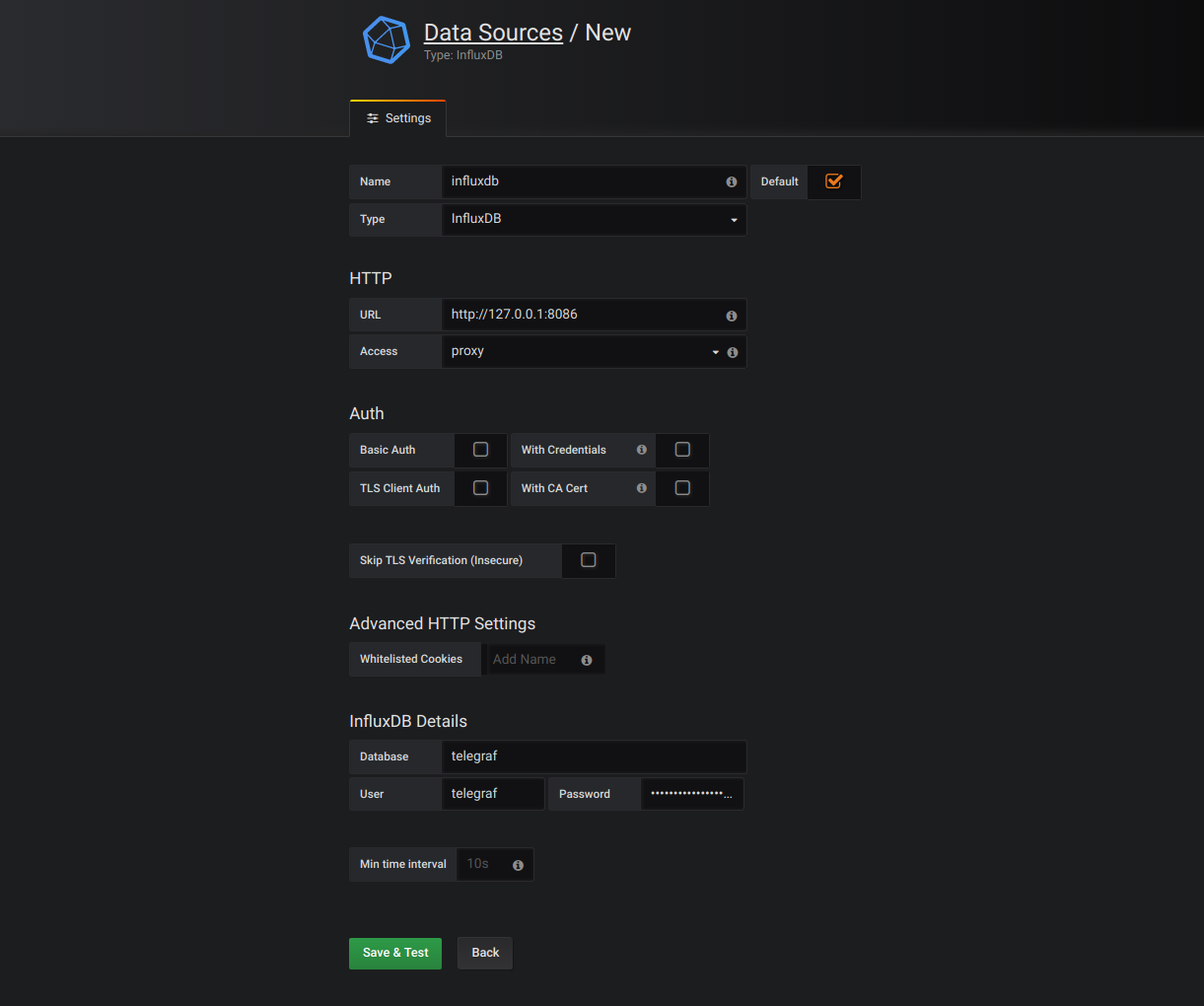Click the sliders icon on the Settings tab
Screen dimensions: 1204x1006
click(x=372, y=117)
